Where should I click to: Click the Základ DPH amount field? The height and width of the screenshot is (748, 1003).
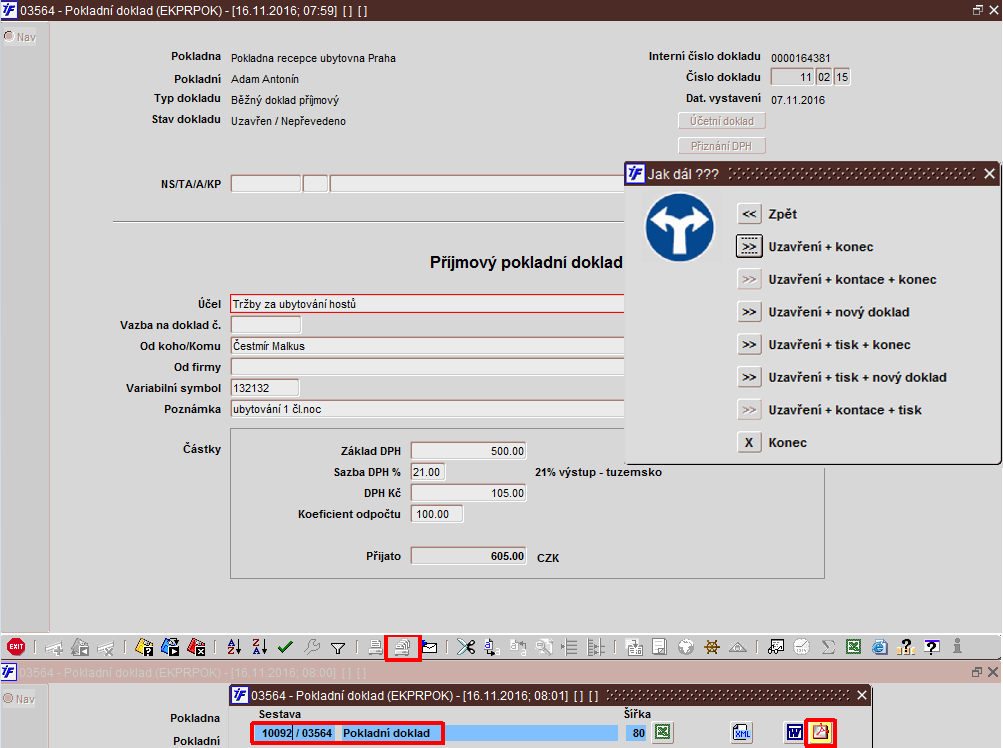[468, 450]
